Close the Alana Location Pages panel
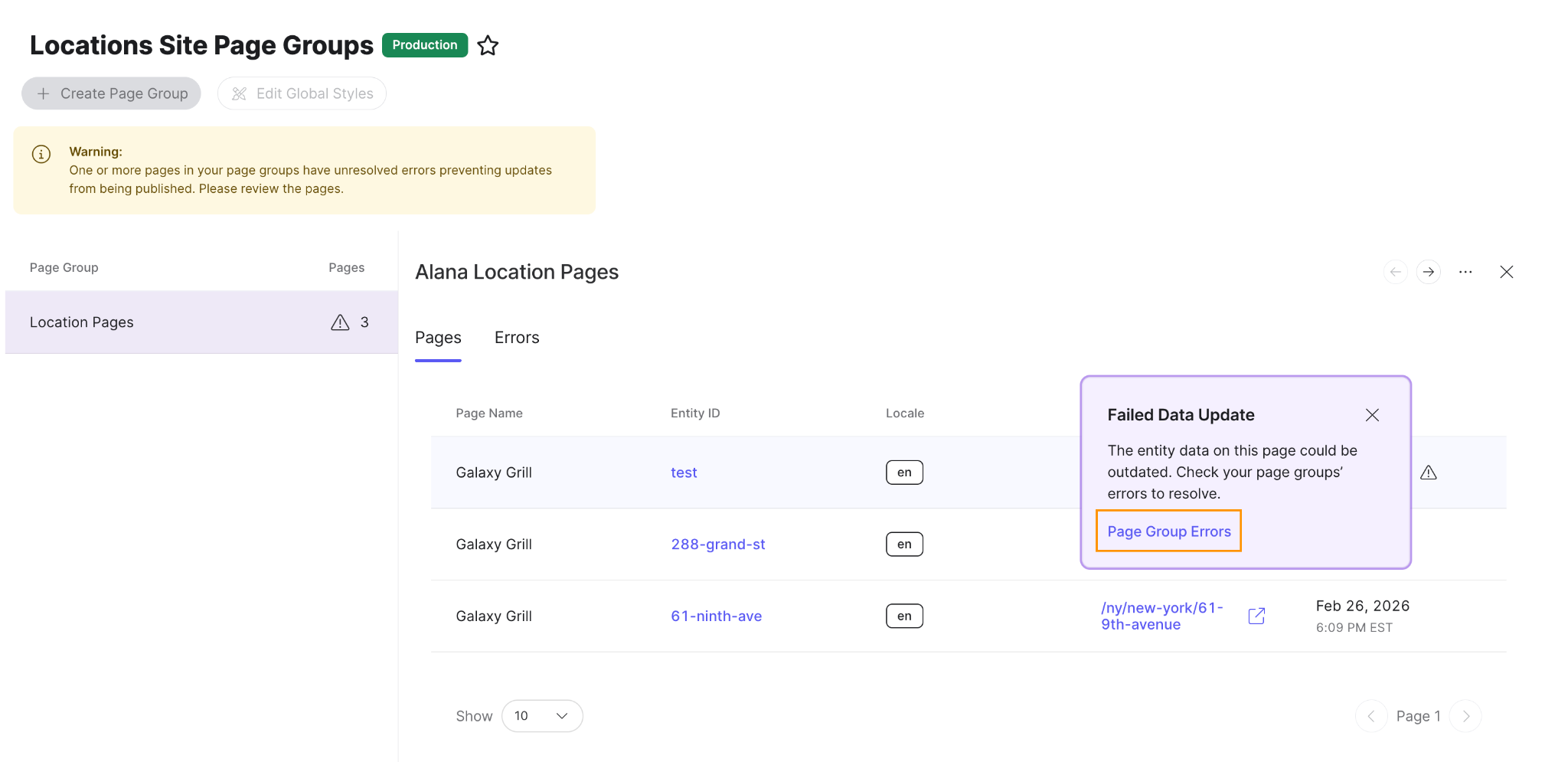This screenshot has width=1568, height=762. tap(1506, 272)
